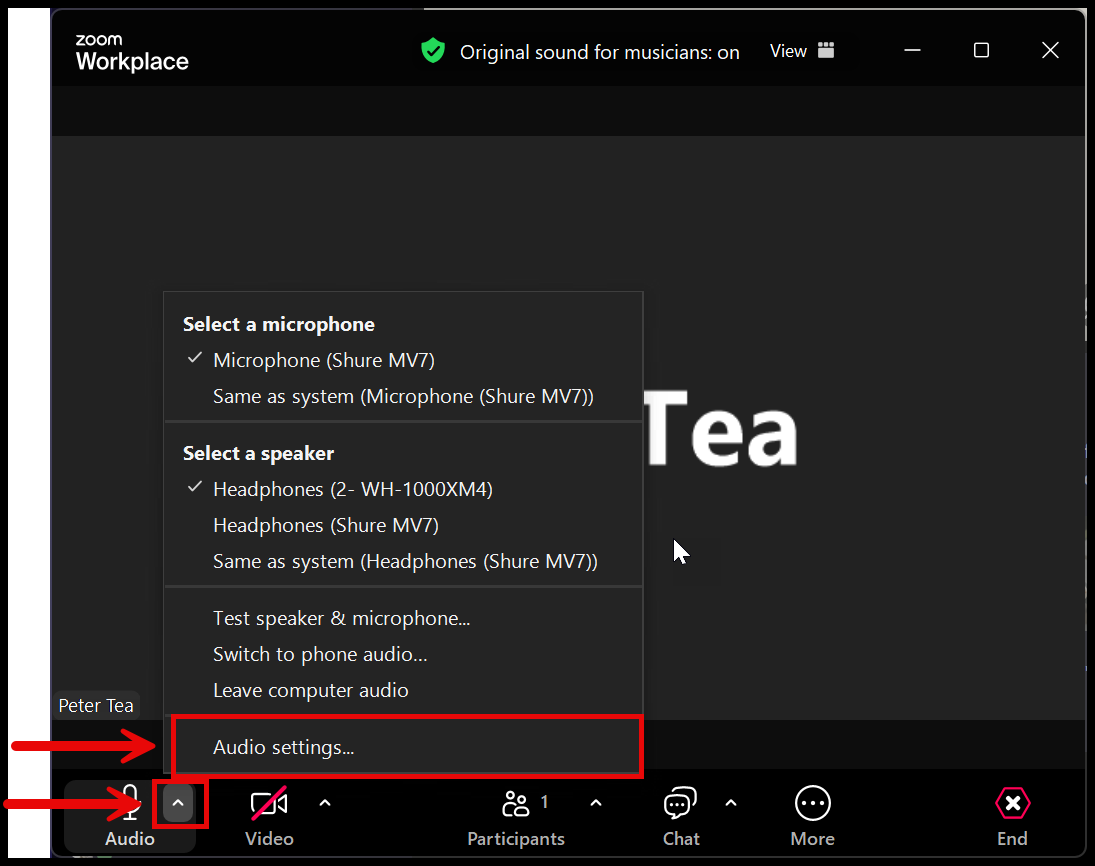
Task: Select Microphone (Shure MV7) option
Action: click(x=323, y=360)
